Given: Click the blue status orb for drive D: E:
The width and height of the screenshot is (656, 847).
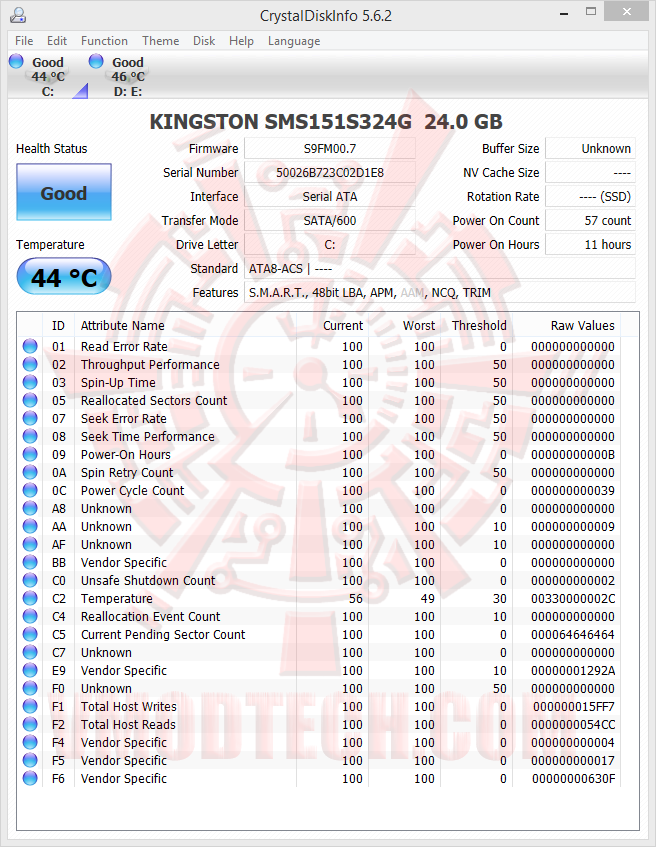Looking at the screenshot, I should click(96, 61).
